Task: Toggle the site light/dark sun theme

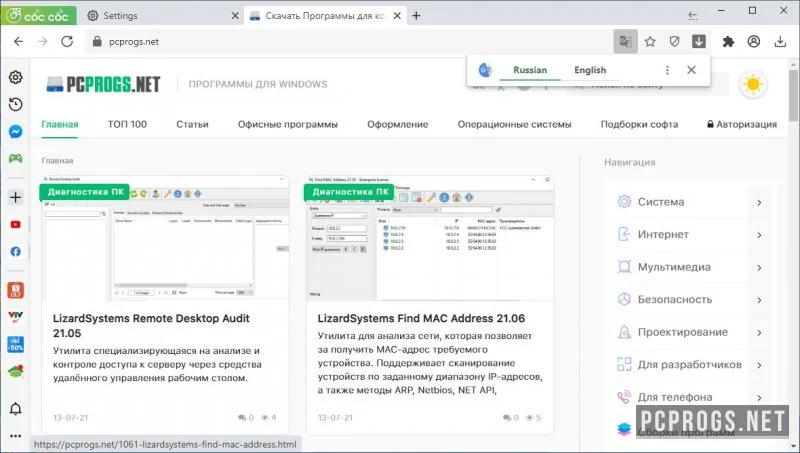Action: (753, 84)
